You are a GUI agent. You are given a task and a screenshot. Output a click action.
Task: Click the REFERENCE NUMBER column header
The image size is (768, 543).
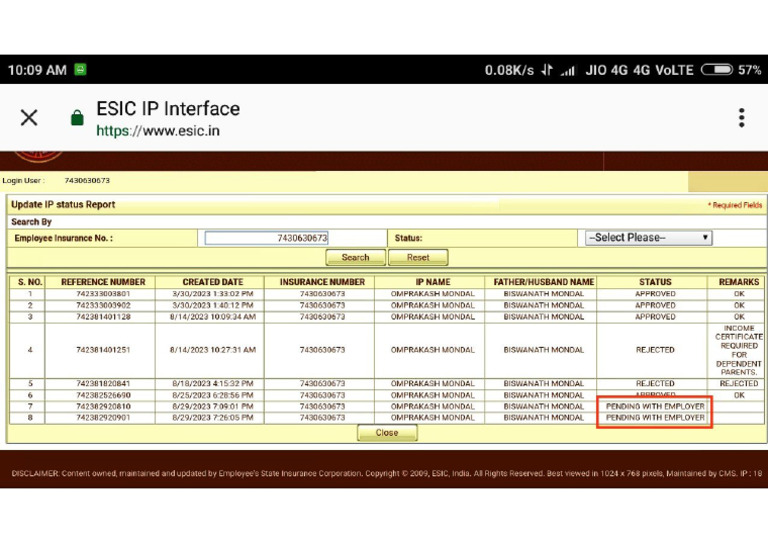103,282
